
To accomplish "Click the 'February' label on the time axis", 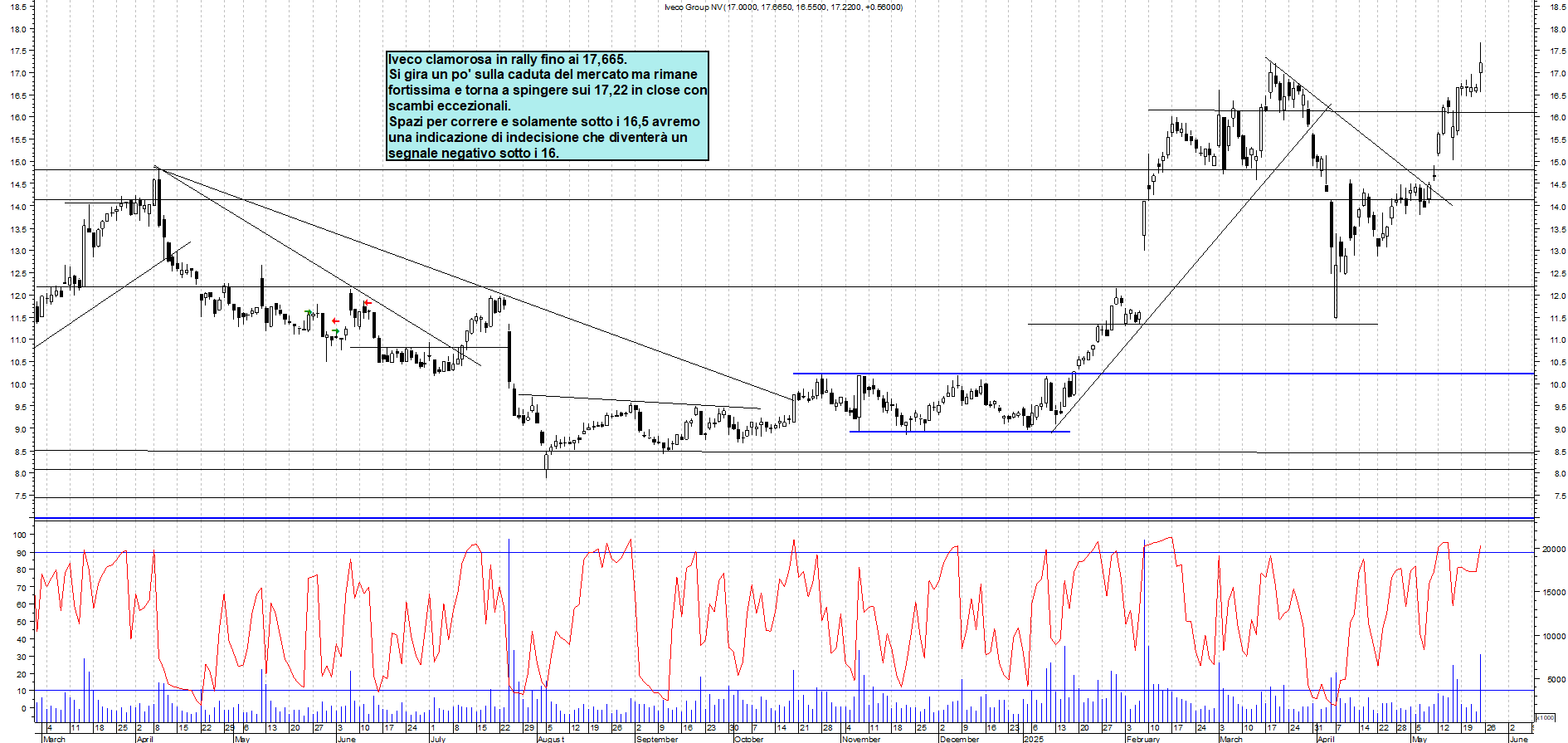I will click(x=1143, y=739).
